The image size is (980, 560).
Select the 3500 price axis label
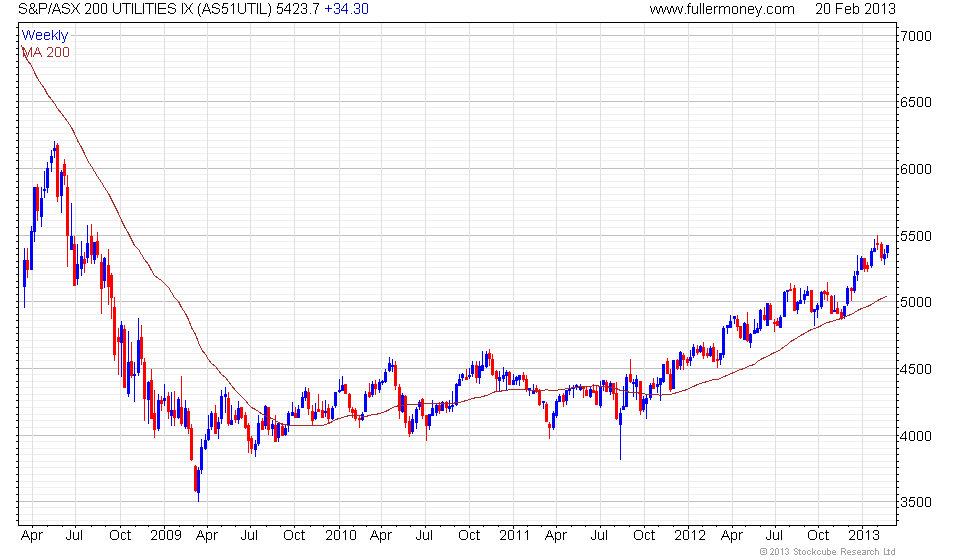[x=915, y=502]
